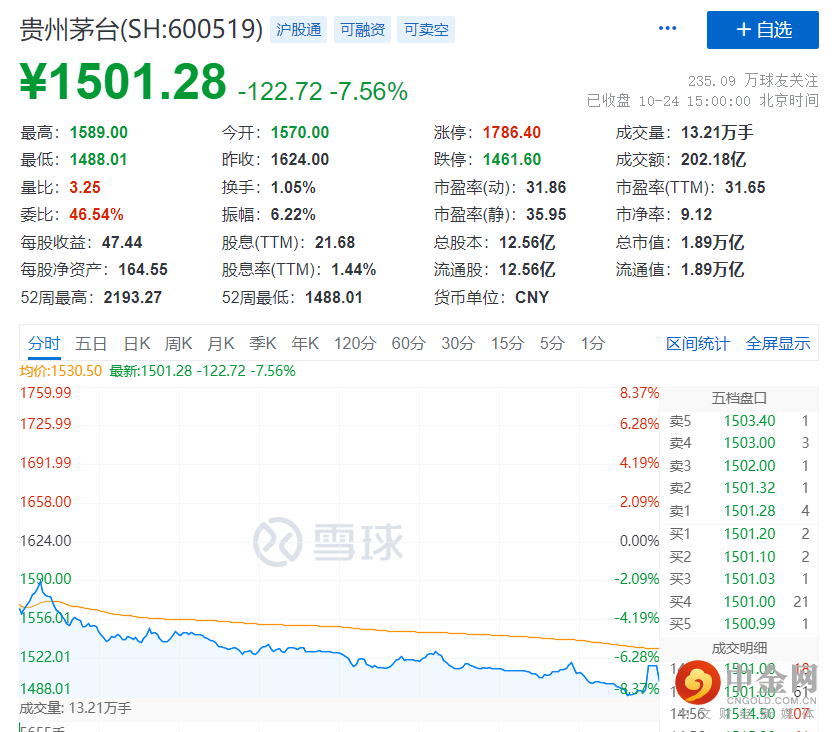The height and width of the screenshot is (732, 832).
Task: Click the 52周最高 value 2193.27
Action: pyautogui.click(x=133, y=298)
